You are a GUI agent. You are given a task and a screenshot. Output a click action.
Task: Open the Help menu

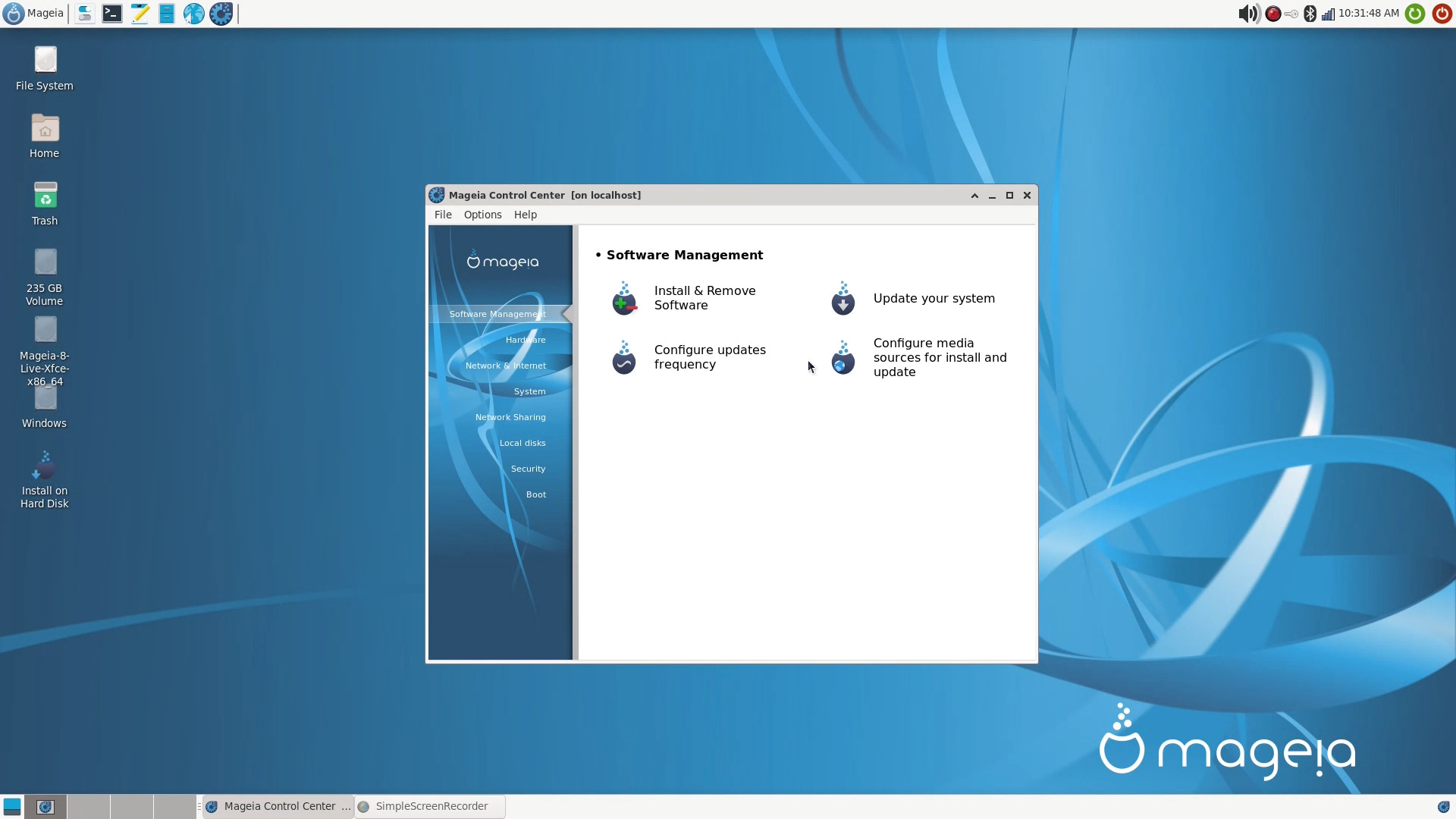pos(525,215)
